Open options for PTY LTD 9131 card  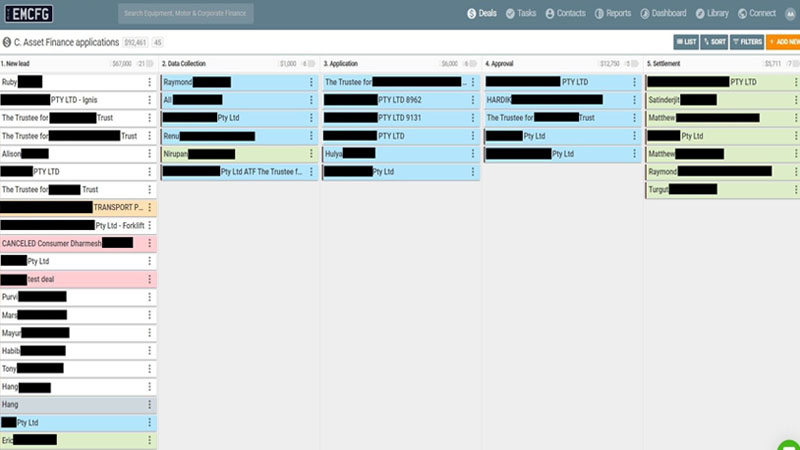tap(473, 118)
